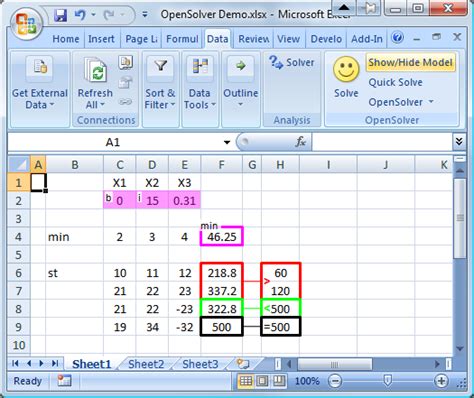This screenshot has width=474, height=398.
Task: Open the Office button menu
Action: (27, 23)
